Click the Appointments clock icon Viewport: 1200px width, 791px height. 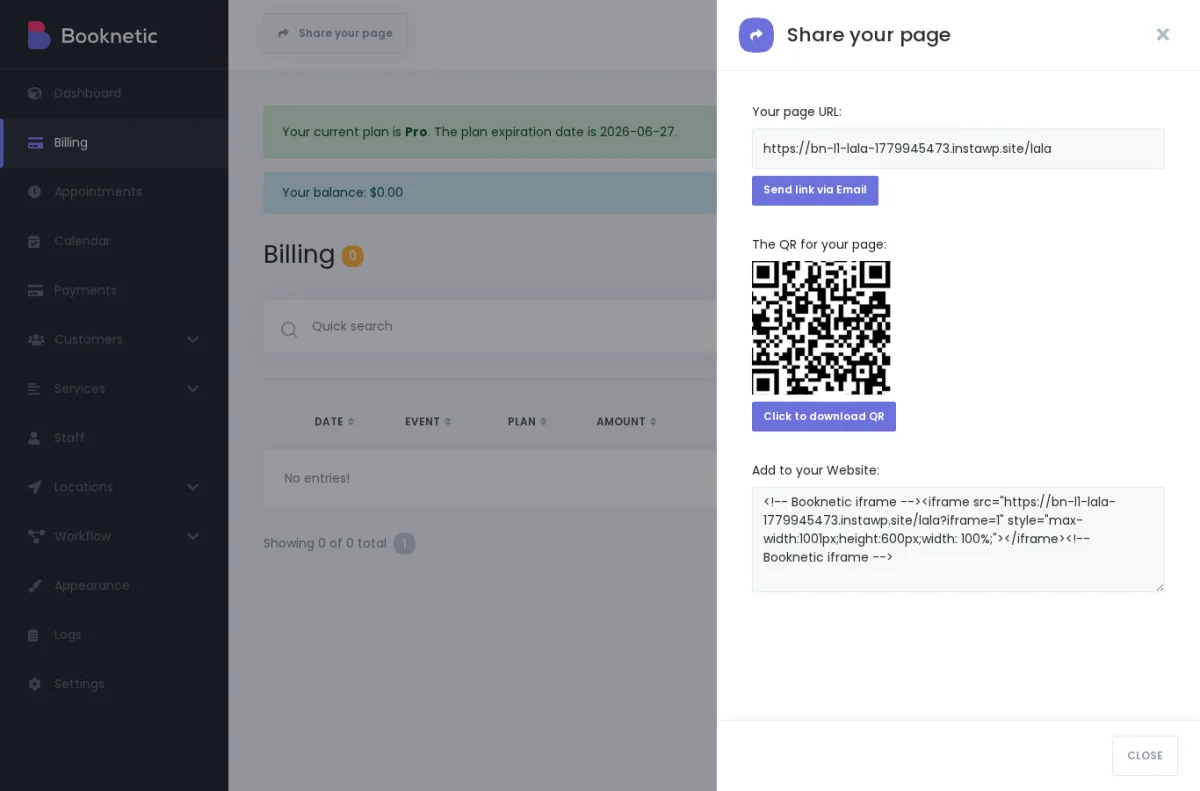click(x=35, y=191)
